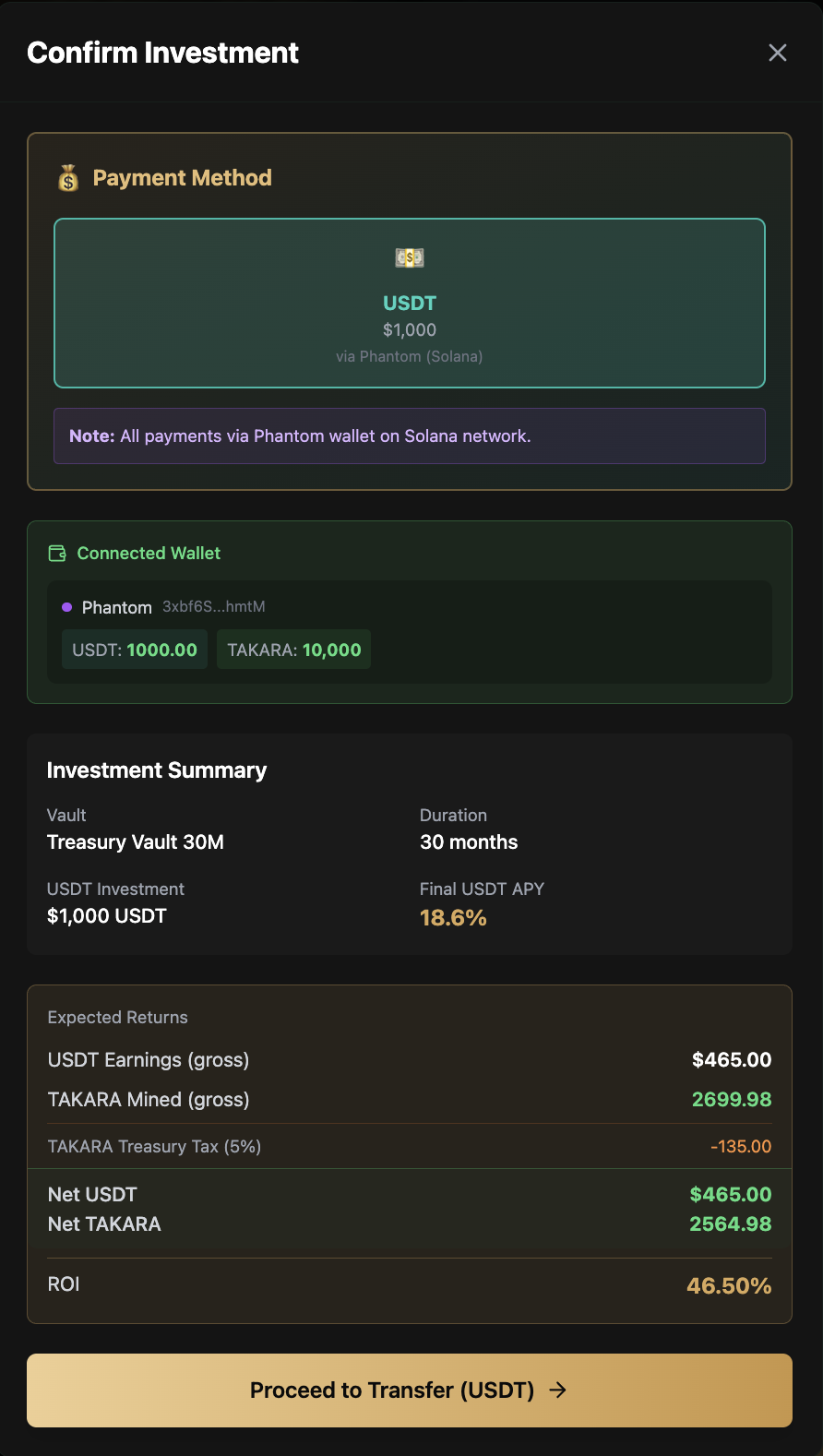Click the 18.6% Final USDT APY value
Viewport: 823px width, 1456px height.
(x=453, y=918)
